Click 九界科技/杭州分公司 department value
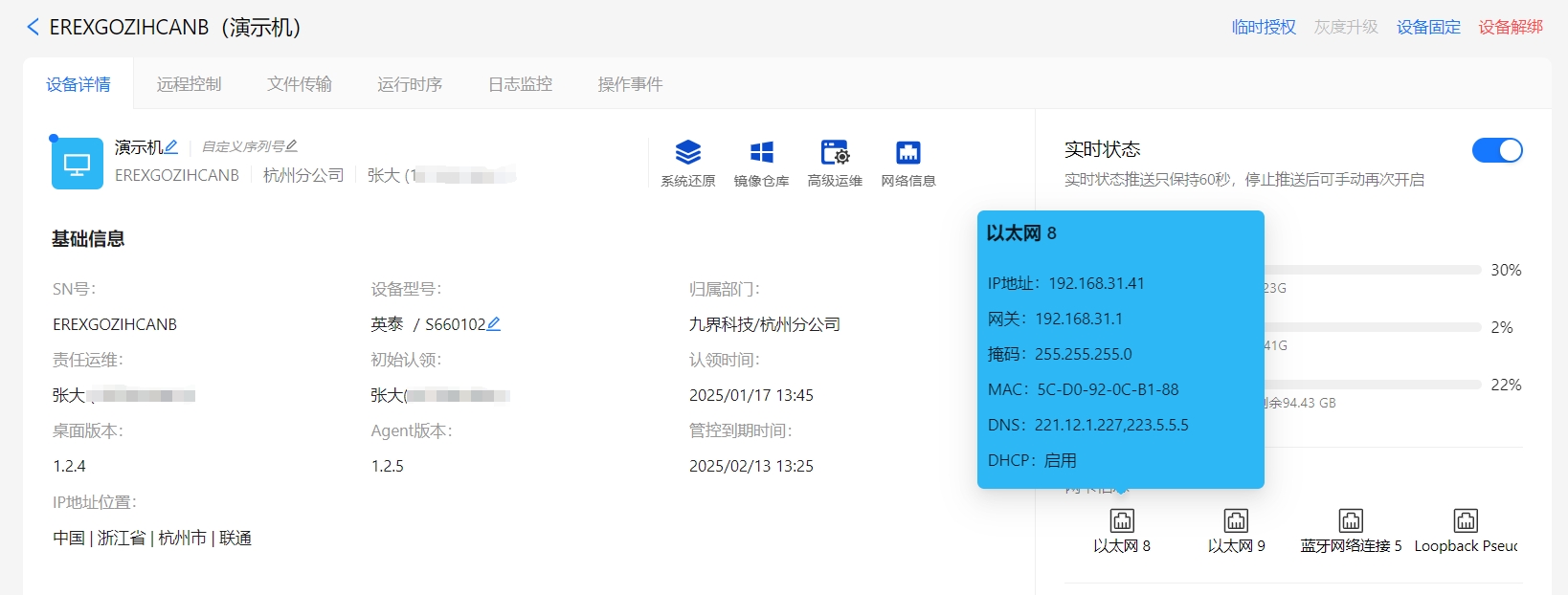The height and width of the screenshot is (595, 1568). click(x=765, y=324)
